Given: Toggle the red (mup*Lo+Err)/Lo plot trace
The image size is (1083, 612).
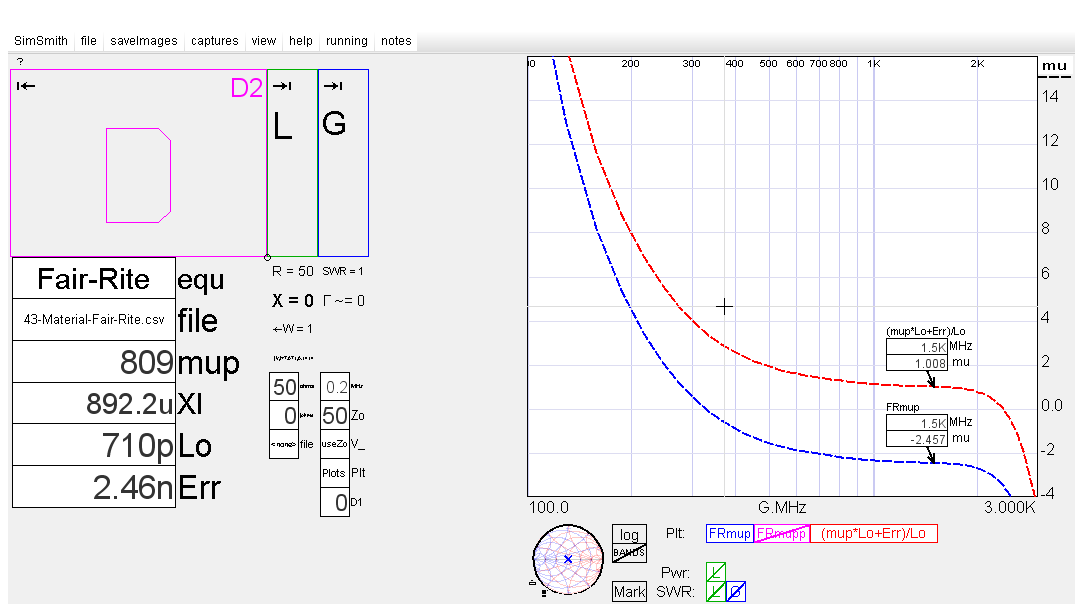Looking at the screenshot, I should [874, 533].
